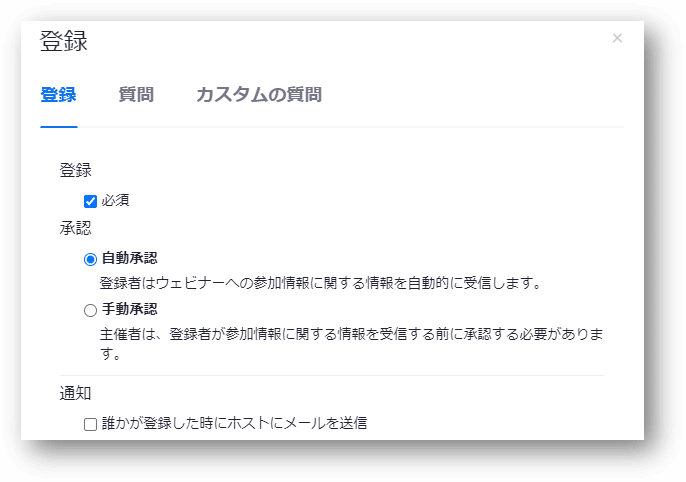
Task: Click the 承認 section heading
Action: pos(76,228)
